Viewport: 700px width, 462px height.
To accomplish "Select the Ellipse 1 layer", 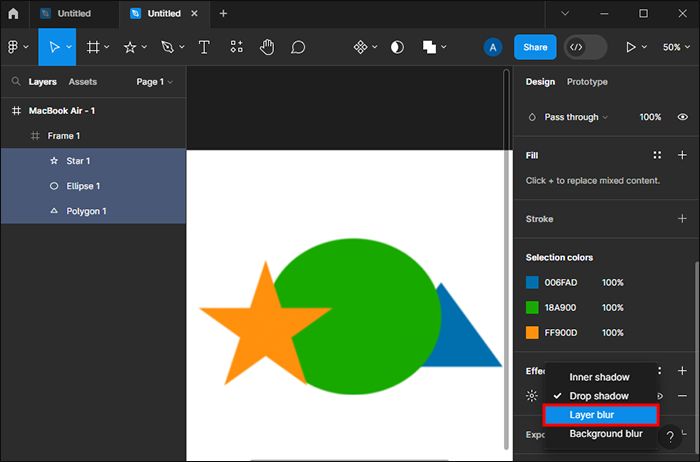I will (x=84, y=186).
